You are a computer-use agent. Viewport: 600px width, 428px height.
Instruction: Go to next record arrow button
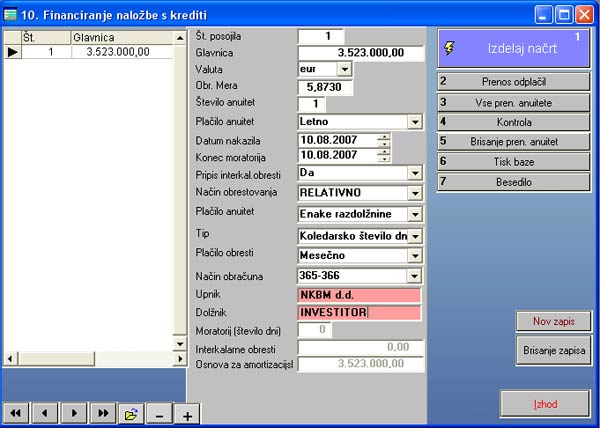[x=74, y=412]
